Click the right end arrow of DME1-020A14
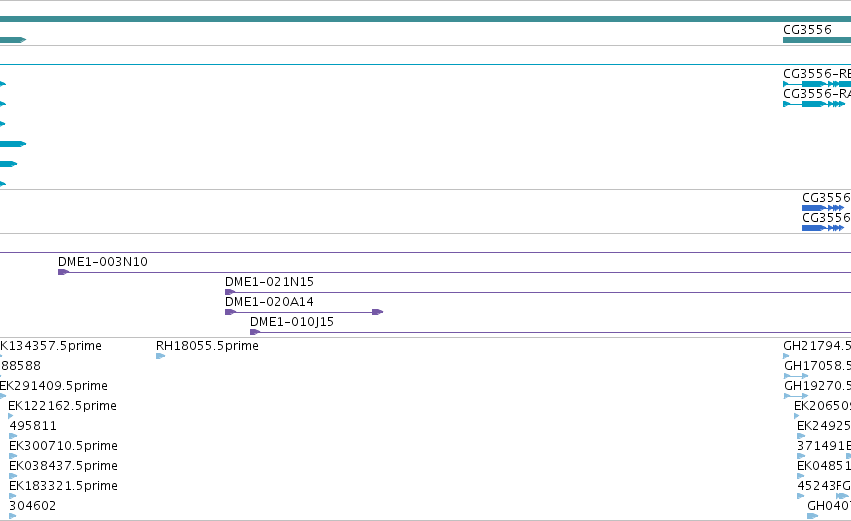The height and width of the screenshot is (521, 851). pos(378,312)
